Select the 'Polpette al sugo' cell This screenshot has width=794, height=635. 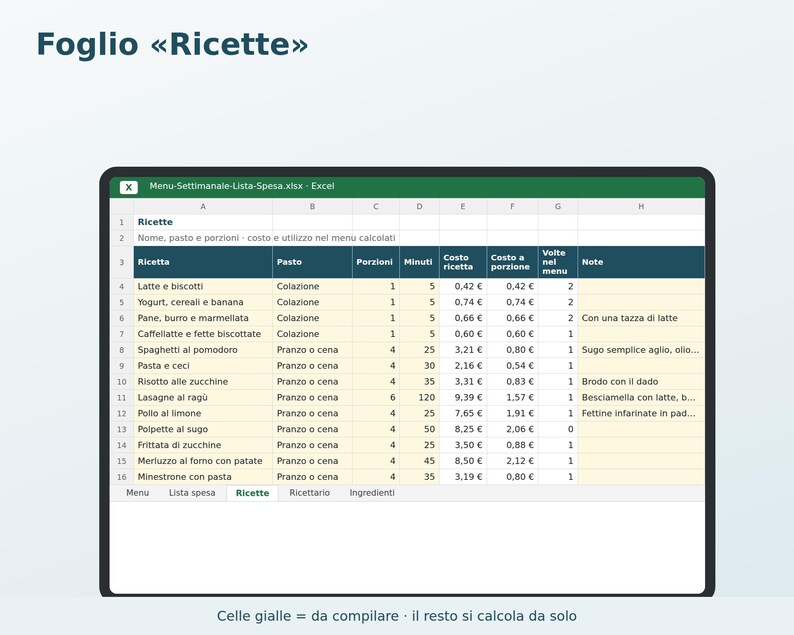click(203, 429)
